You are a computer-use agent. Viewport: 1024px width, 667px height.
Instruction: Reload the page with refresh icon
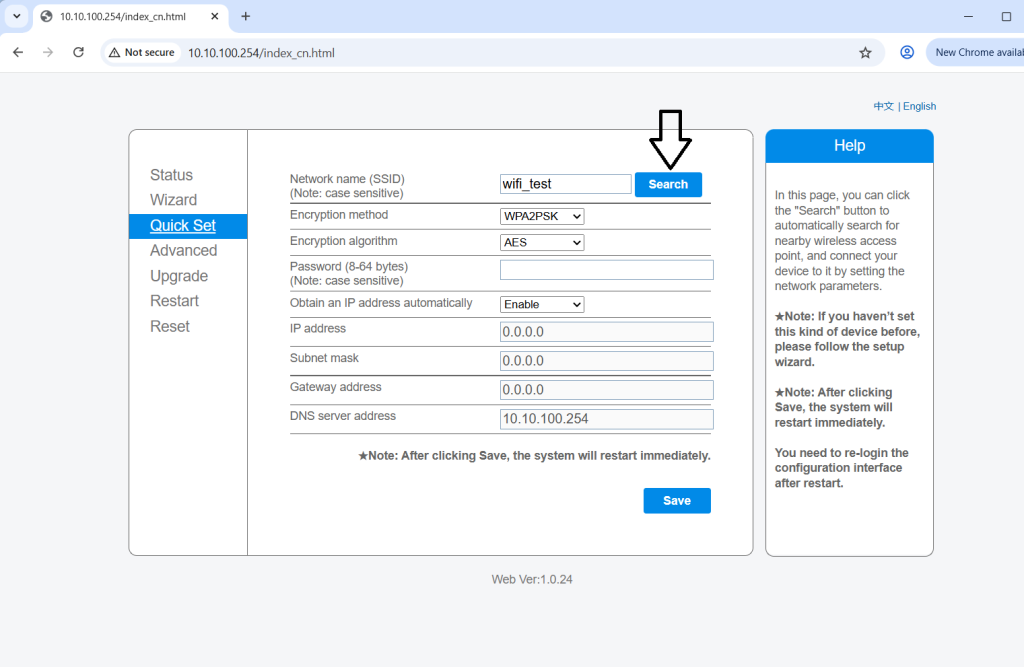[78, 52]
